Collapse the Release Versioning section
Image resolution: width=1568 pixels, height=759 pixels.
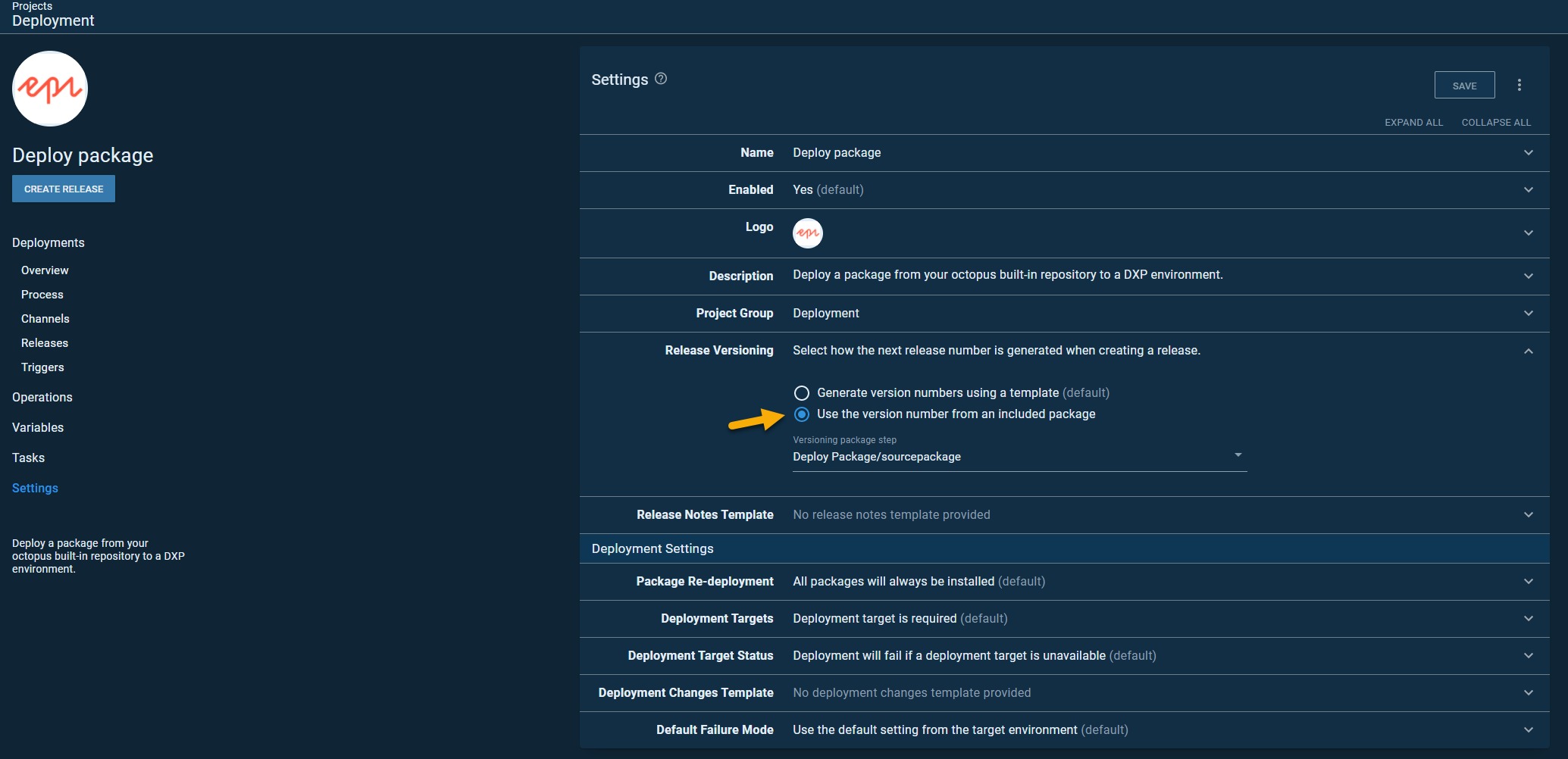(x=1528, y=351)
